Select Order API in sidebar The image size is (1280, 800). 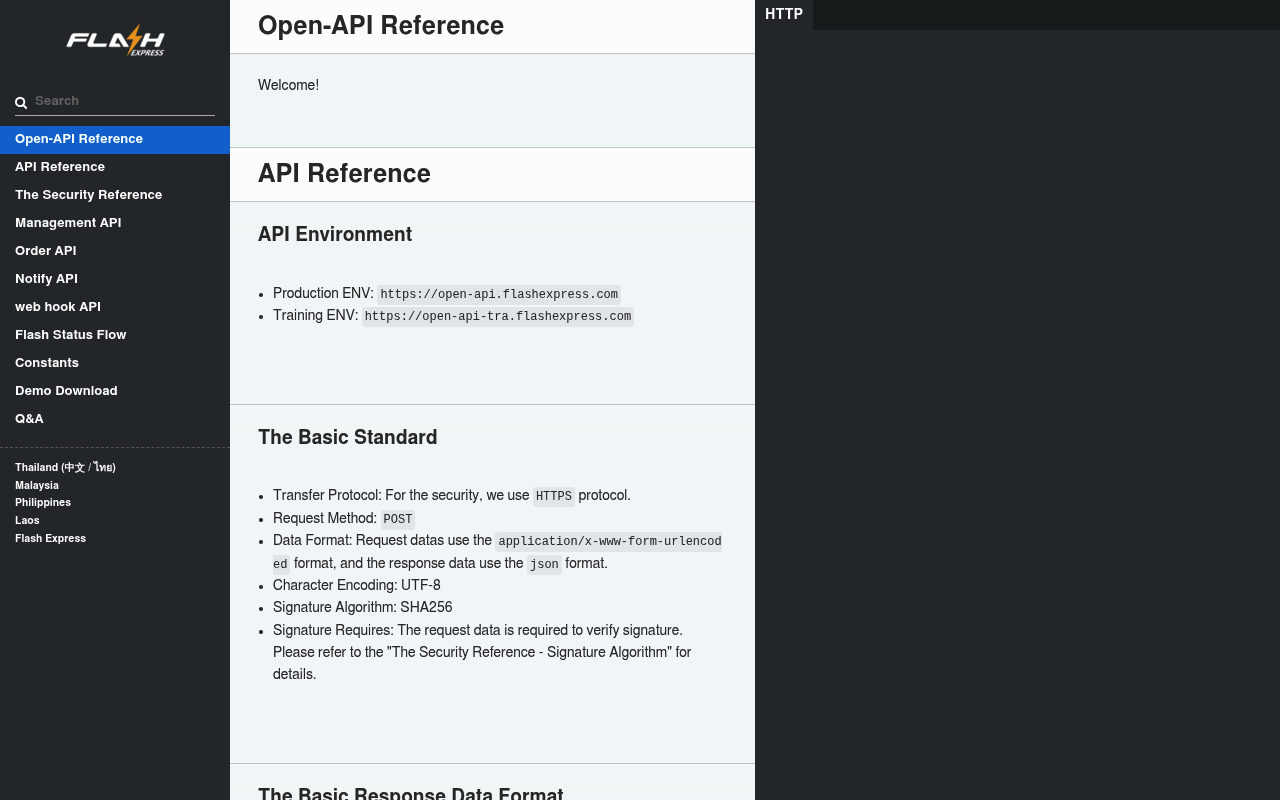pos(115,251)
